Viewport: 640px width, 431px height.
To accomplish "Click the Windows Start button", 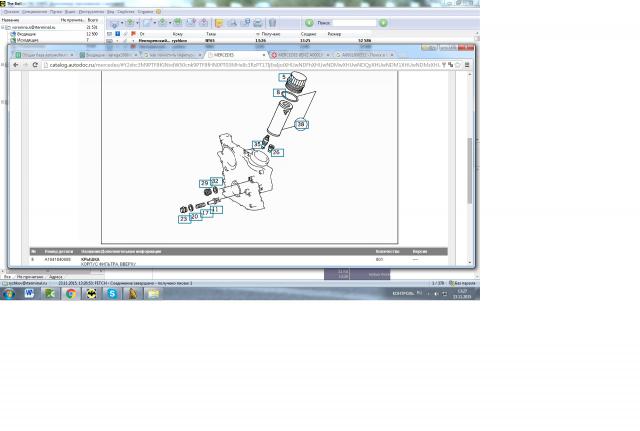I will tap(8, 293).
